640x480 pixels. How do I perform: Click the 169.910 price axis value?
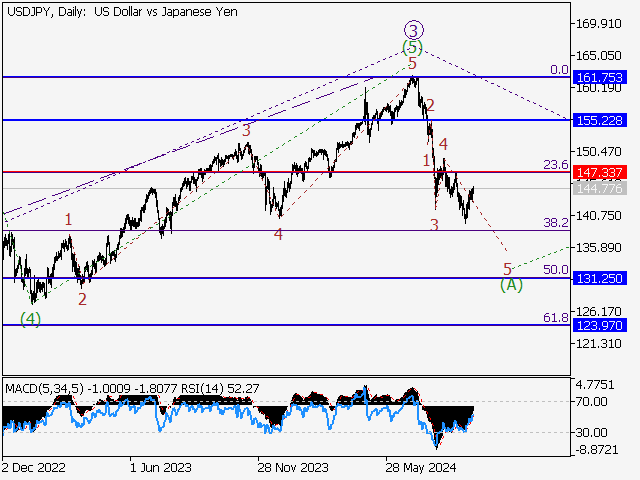coord(598,24)
